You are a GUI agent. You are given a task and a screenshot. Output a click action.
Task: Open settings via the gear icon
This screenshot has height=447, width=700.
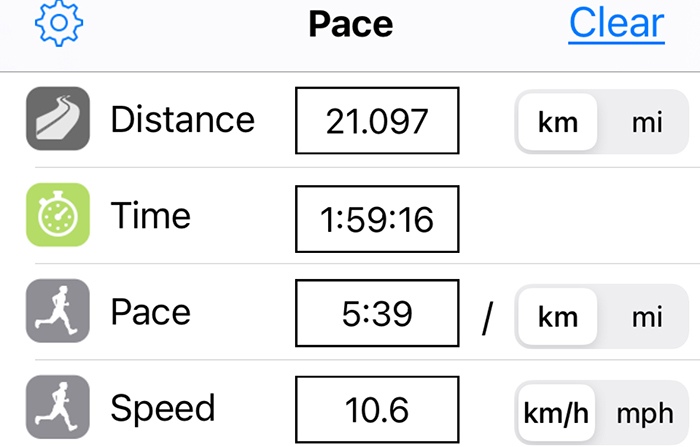[59, 22]
